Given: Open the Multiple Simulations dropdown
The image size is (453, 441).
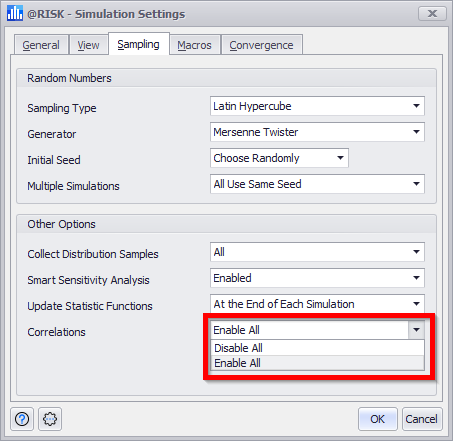Looking at the screenshot, I should [317, 184].
